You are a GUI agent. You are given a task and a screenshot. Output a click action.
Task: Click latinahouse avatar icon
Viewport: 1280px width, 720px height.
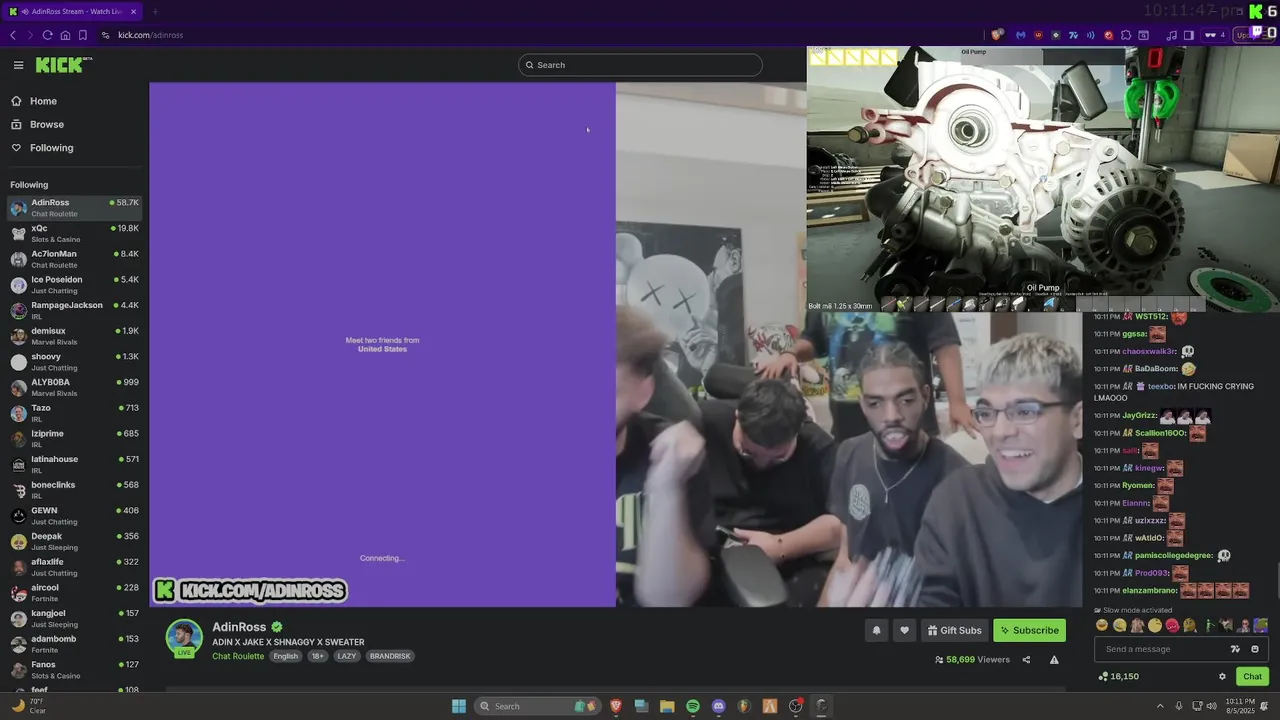pos(18,464)
